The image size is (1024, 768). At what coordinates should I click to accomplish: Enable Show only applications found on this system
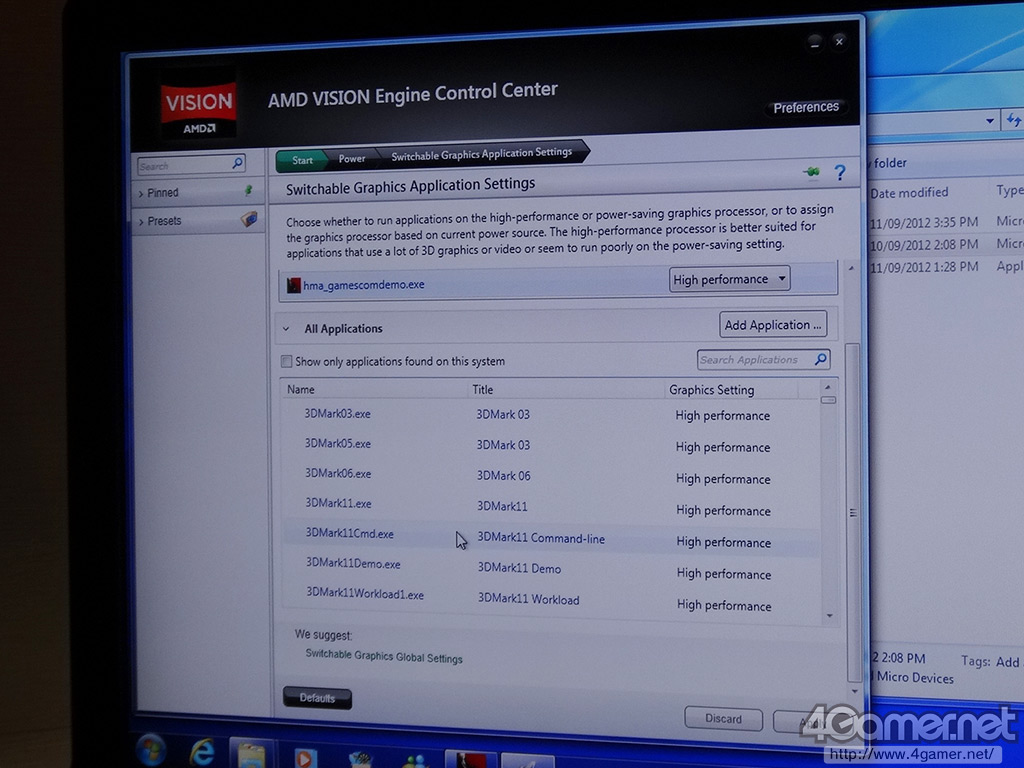(286, 361)
